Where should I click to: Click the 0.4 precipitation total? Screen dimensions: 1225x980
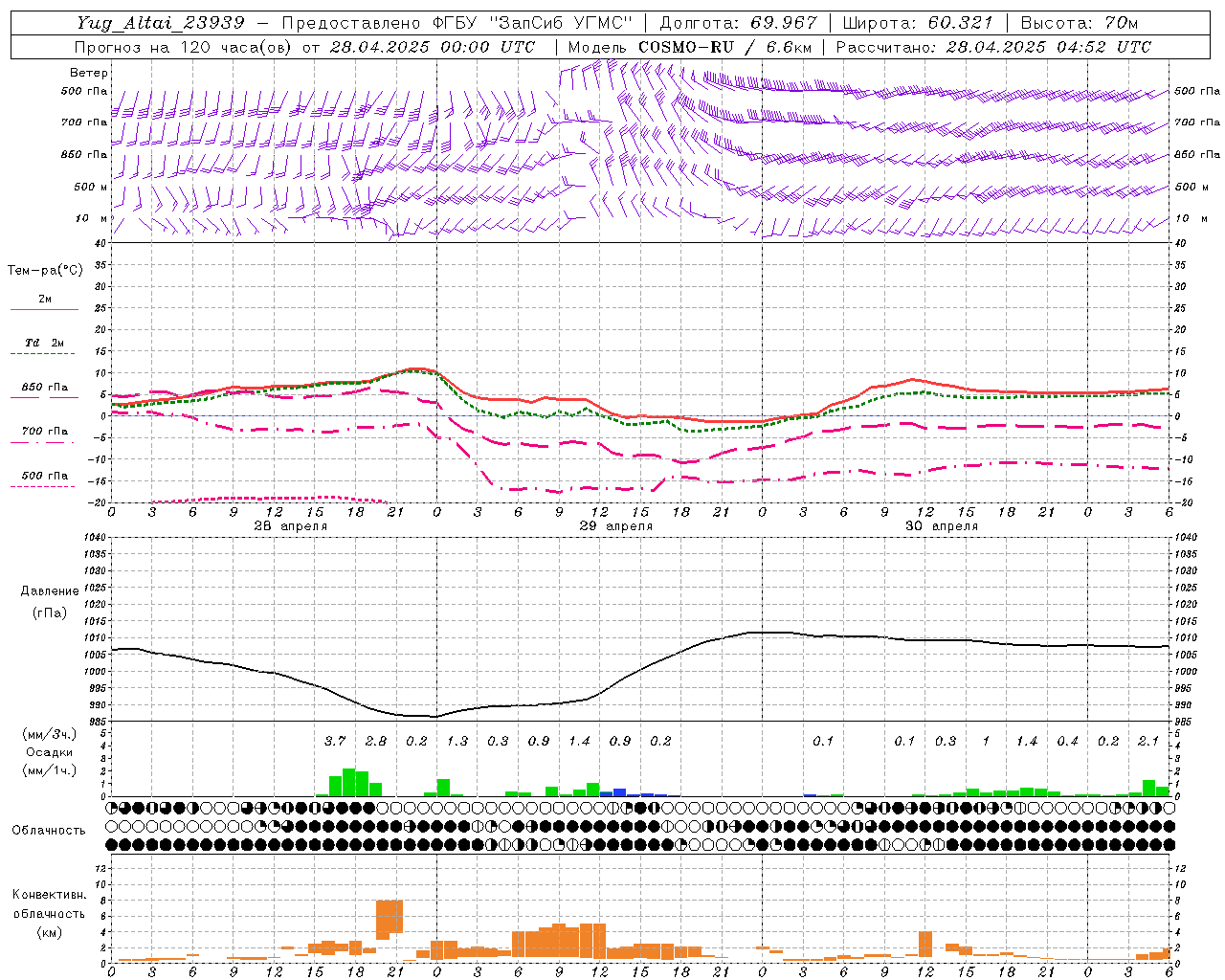pyautogui.click(x=1067, y=742)
